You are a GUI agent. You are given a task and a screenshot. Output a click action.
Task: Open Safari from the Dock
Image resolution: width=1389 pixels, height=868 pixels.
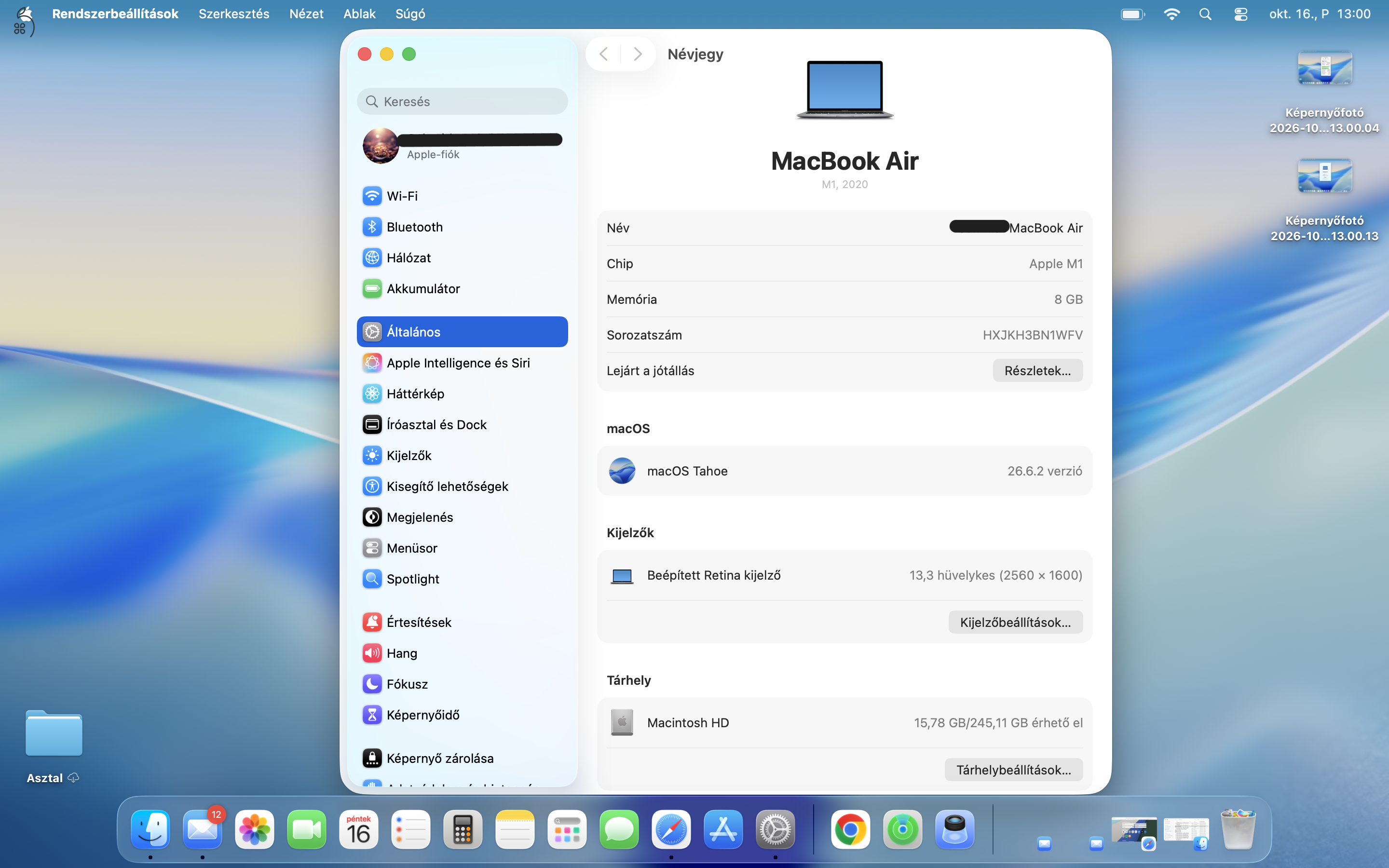click(671, 829)
